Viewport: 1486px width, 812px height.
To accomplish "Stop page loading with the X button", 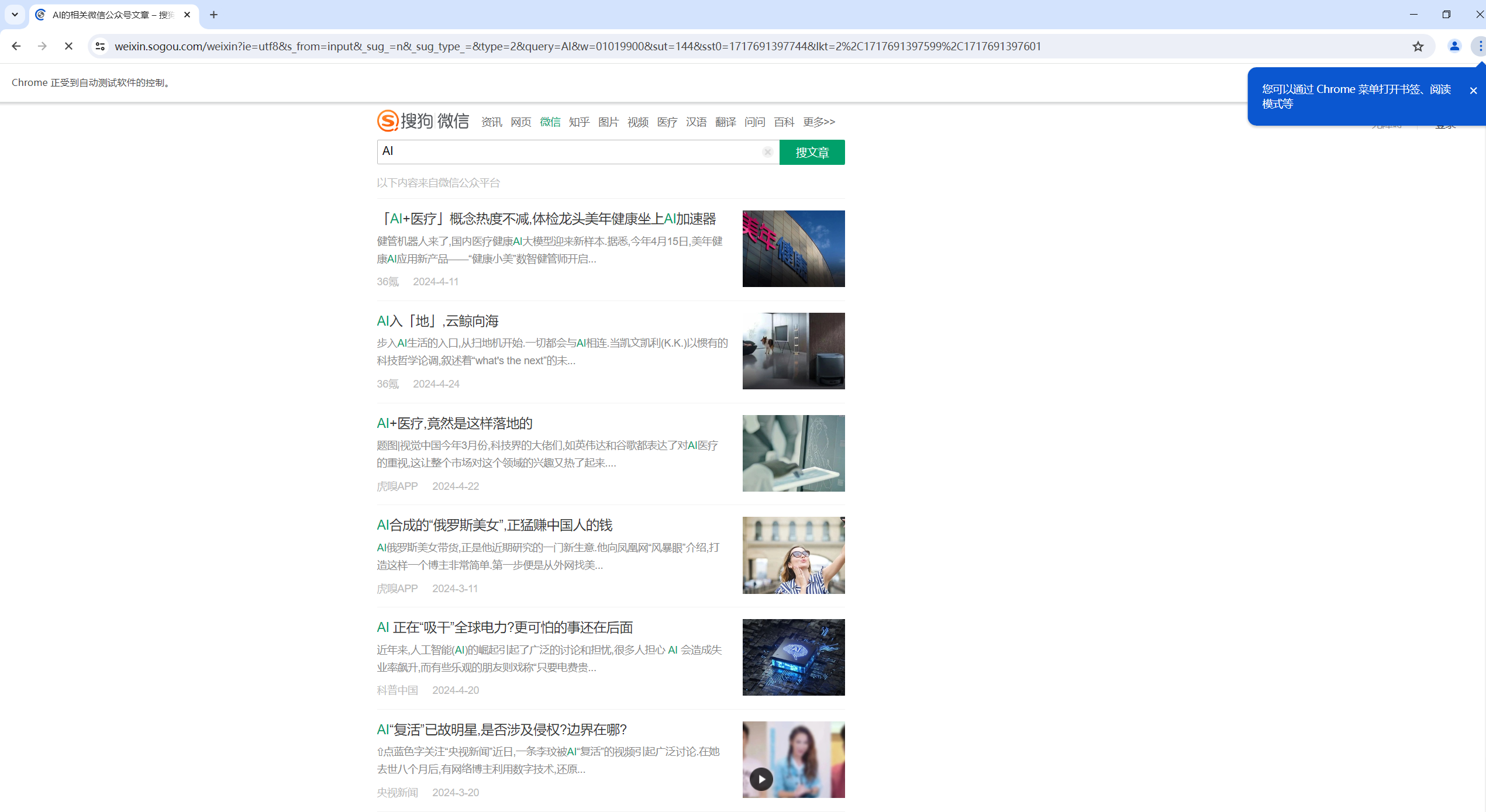I will pos(68,46).
